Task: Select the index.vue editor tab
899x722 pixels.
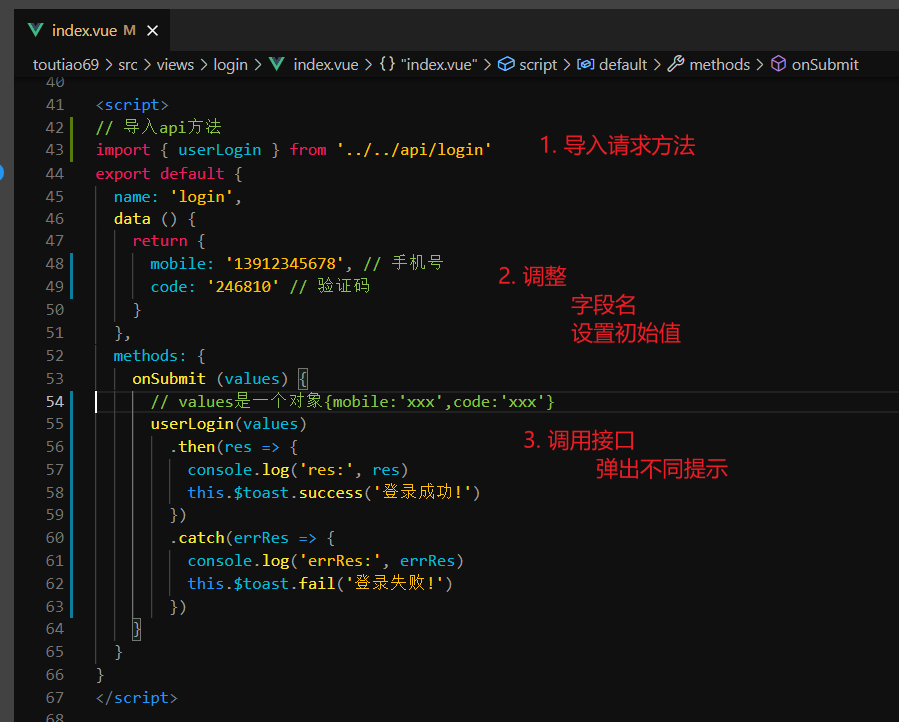Action: (x=92, y=30)
